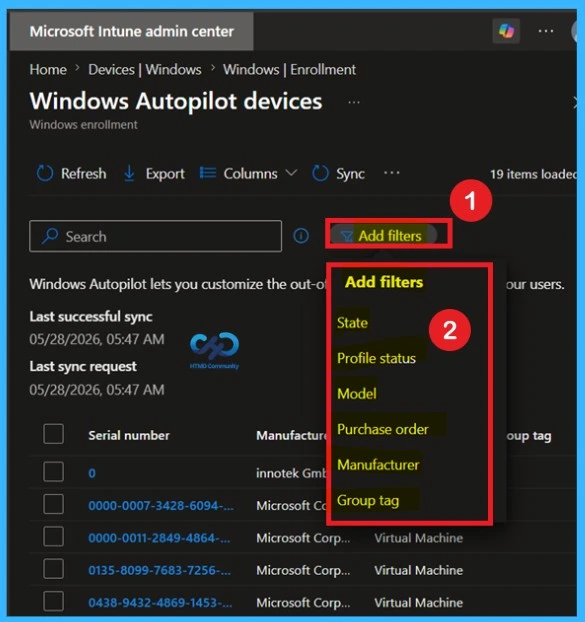
Task: Choose the Profile status filter option
Action: [x=376, y=358]
